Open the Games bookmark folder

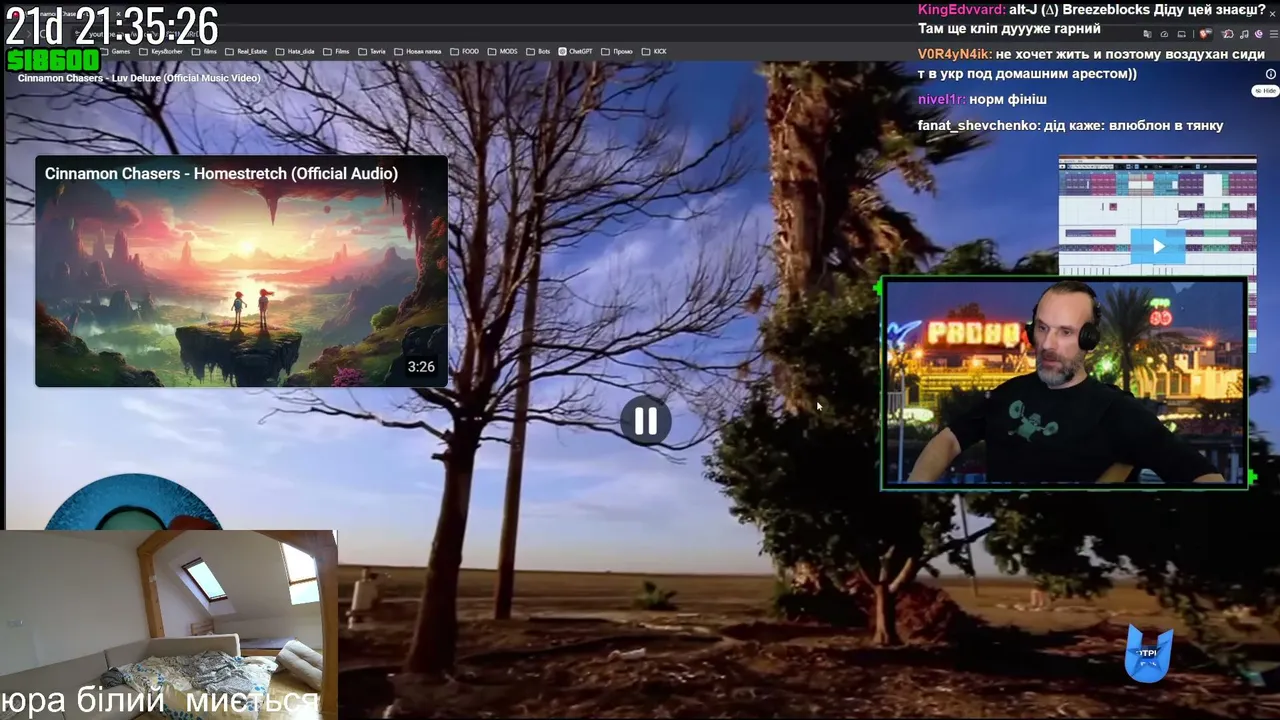tap(115, 51)
